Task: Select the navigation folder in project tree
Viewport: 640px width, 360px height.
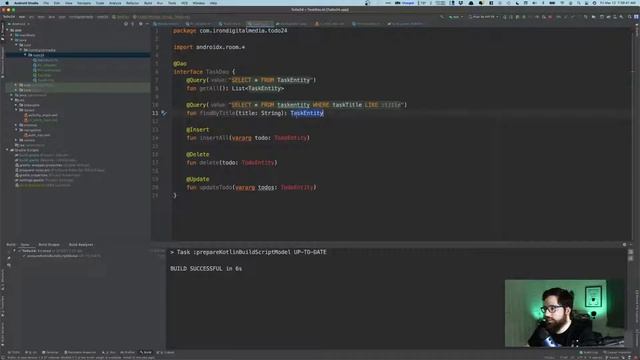Action: click(32, 130)
